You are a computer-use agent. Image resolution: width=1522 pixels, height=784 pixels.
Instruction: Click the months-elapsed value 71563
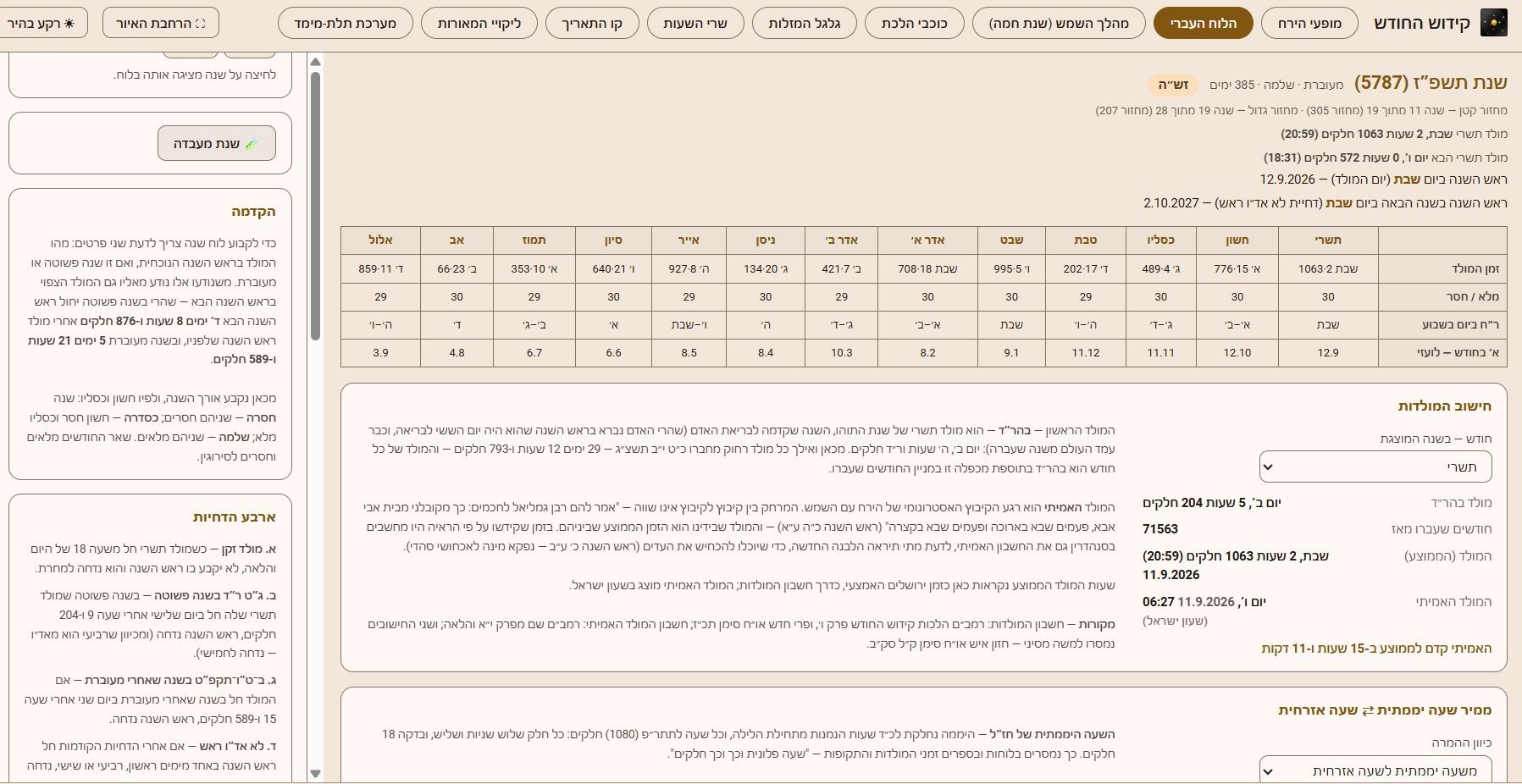pyautogui.click(x=1160, y=529)
